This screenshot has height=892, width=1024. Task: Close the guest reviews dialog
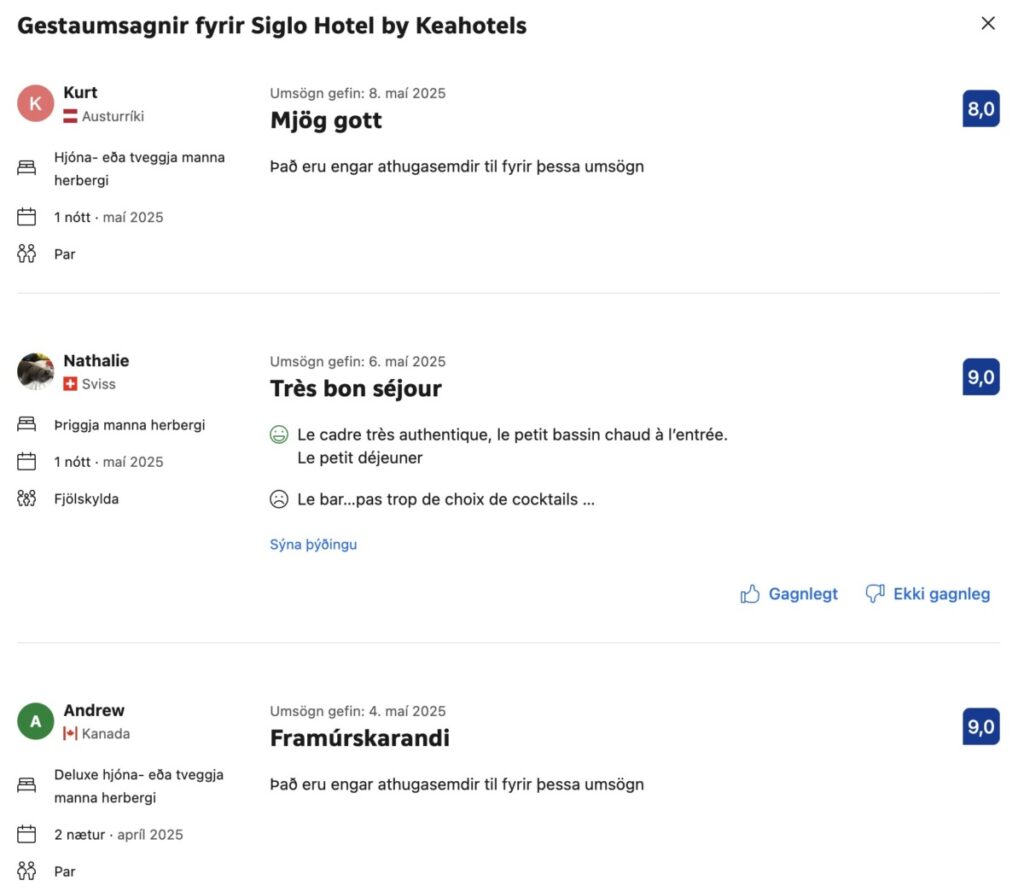point(987,24)
